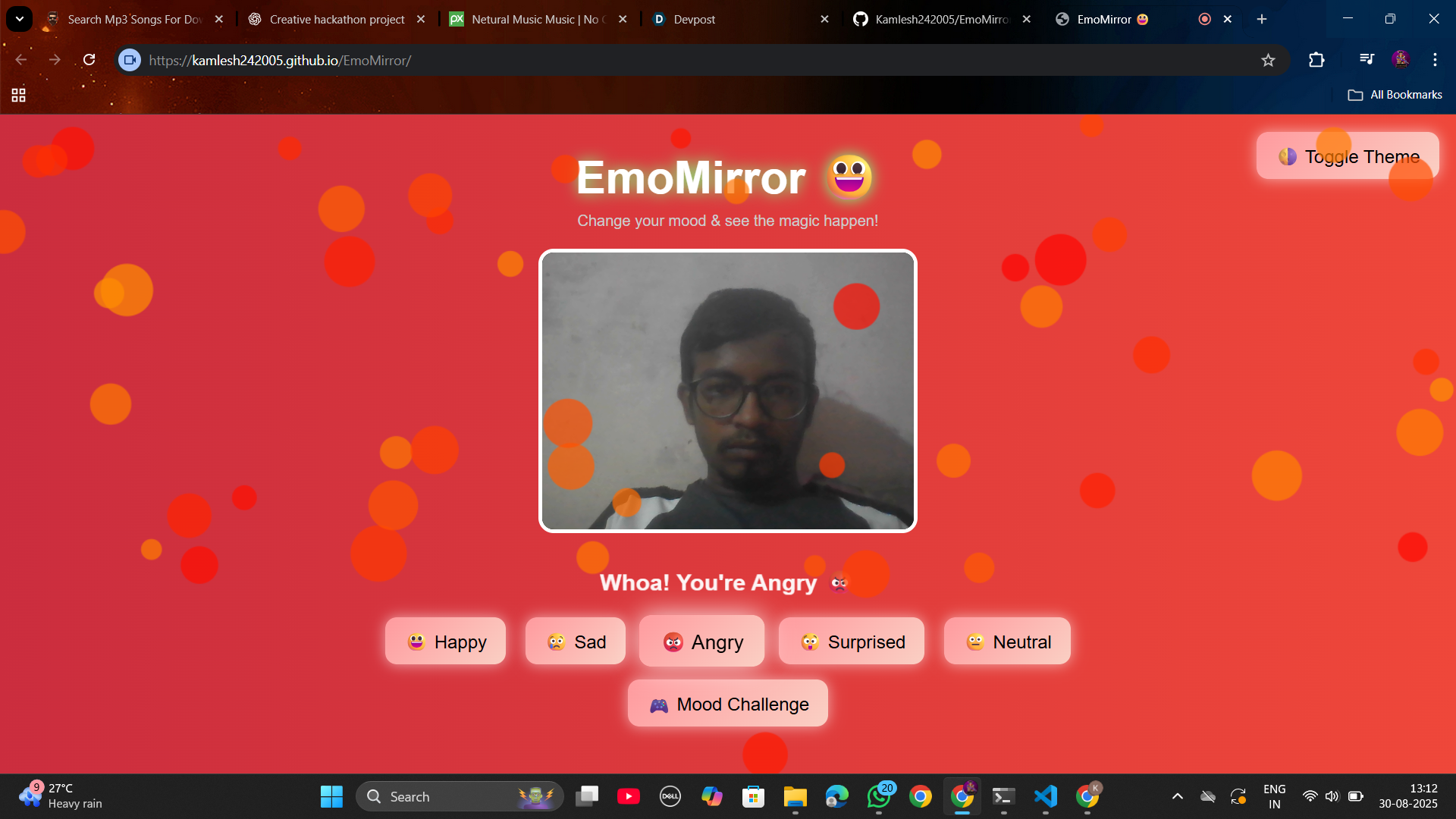Screen dimensions: 1456x819
Task: Open the media control icon
Action: 1367,60
